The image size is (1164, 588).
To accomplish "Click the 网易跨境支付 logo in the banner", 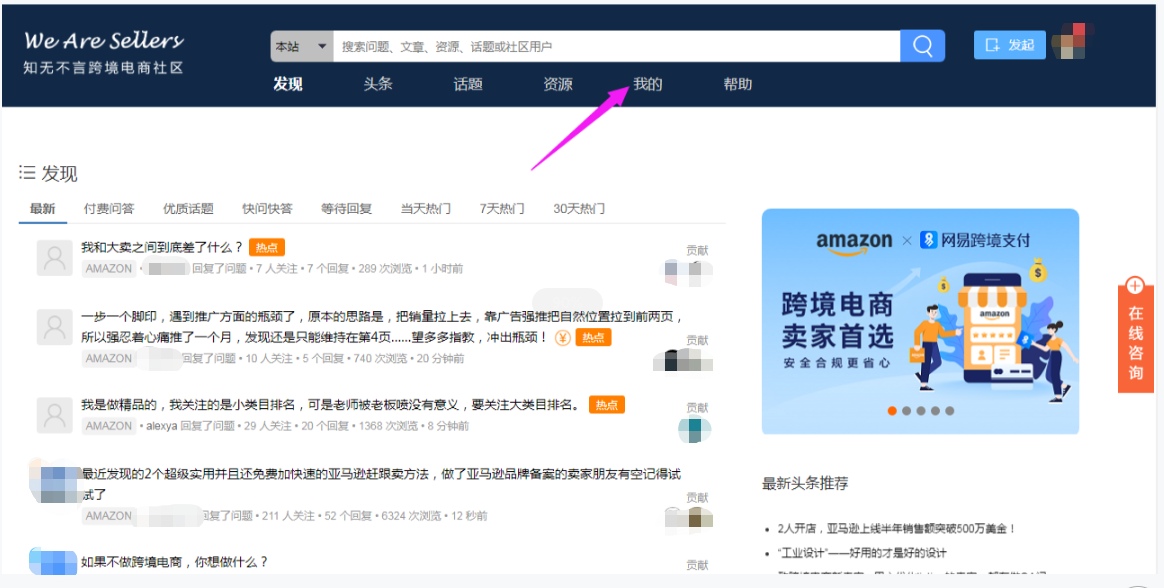I will pos(975,242).
